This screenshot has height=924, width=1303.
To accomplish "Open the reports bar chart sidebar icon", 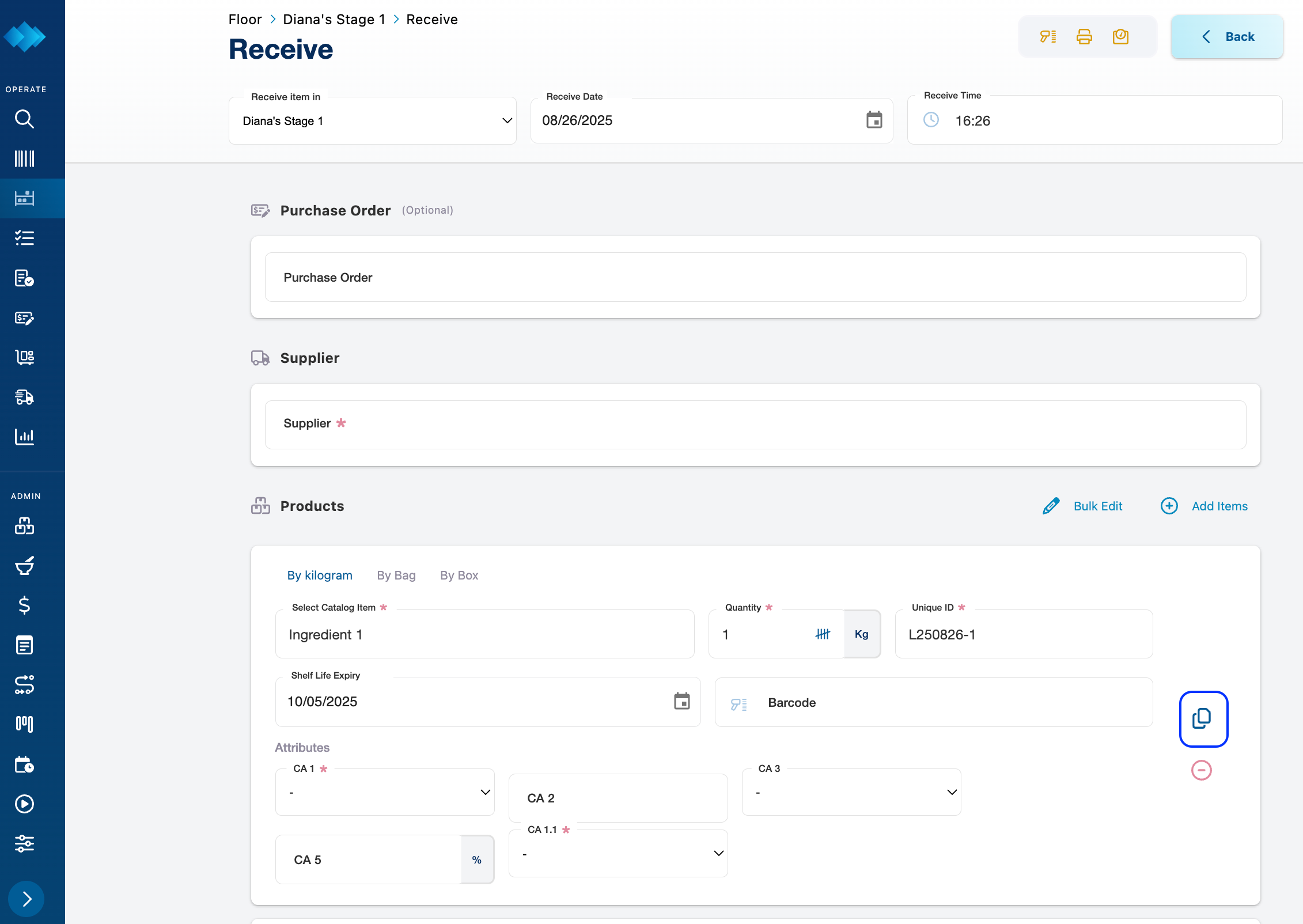I will [24, 437].
